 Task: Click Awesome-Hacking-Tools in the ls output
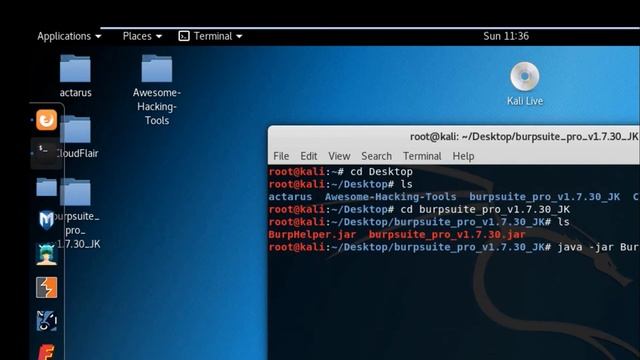coord(391,197)
